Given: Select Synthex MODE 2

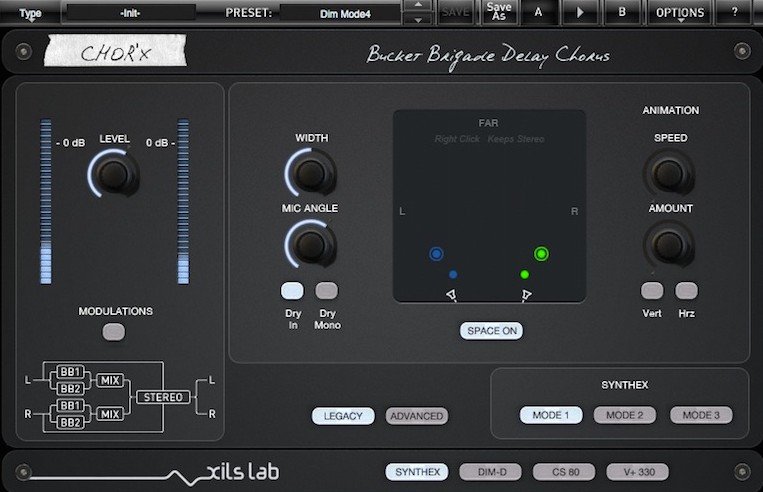Looking at the screenshot, I should 625,415.
